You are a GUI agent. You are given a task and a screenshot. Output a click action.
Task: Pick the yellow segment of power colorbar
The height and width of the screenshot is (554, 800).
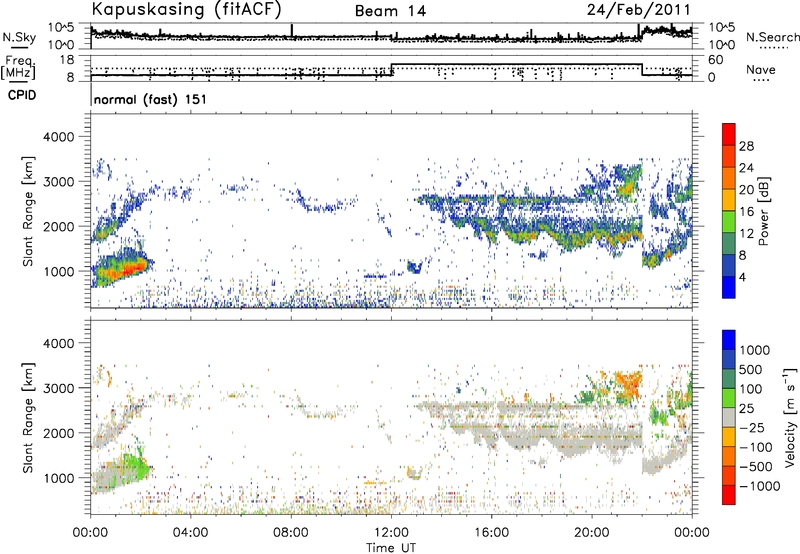tap(729, 200)
